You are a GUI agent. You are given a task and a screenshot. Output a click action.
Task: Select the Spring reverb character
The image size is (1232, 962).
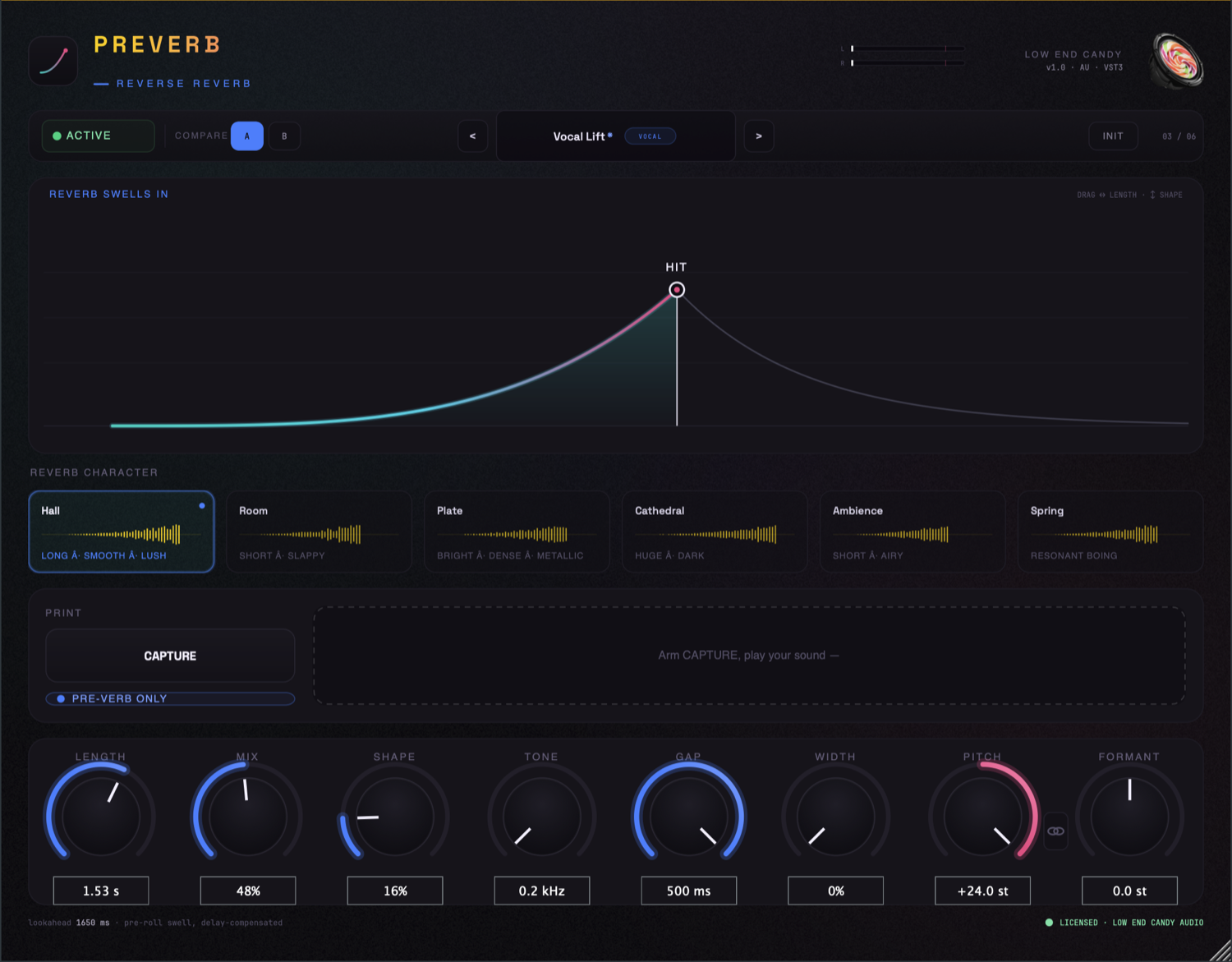tap(1110, 532)
